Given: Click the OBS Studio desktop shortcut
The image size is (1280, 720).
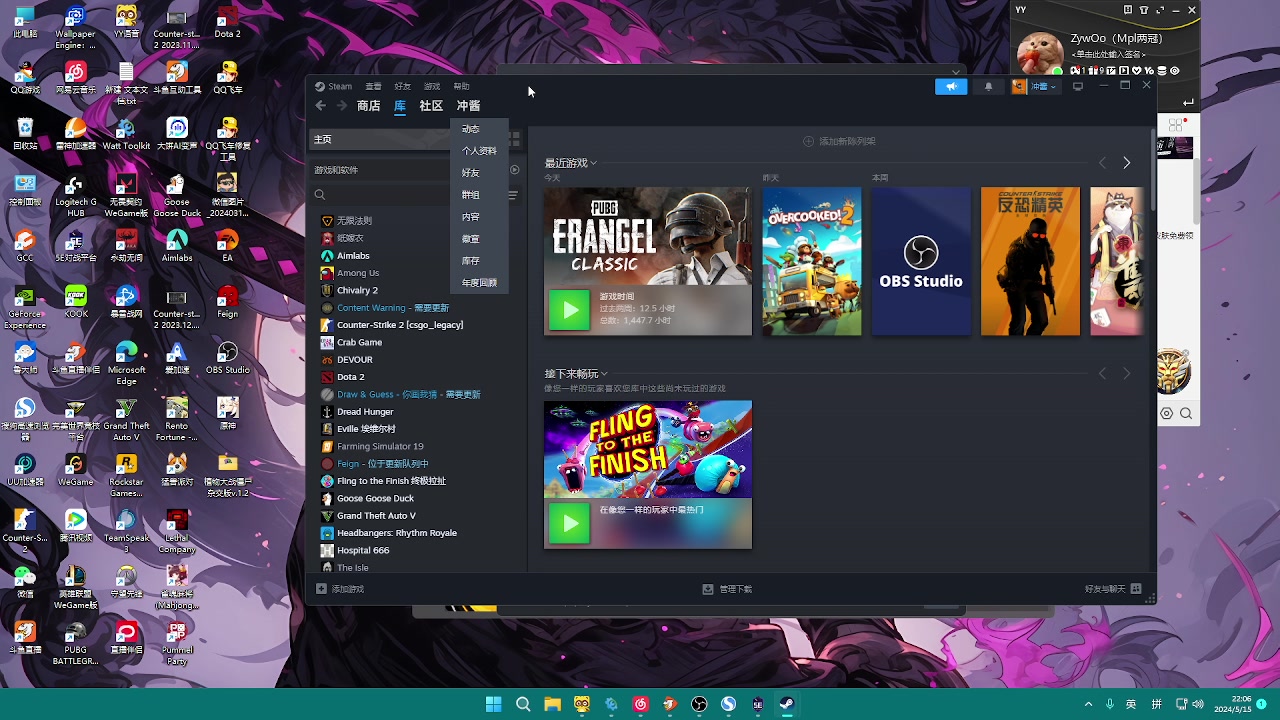Looking at the screenshot, I should (228, 358).
